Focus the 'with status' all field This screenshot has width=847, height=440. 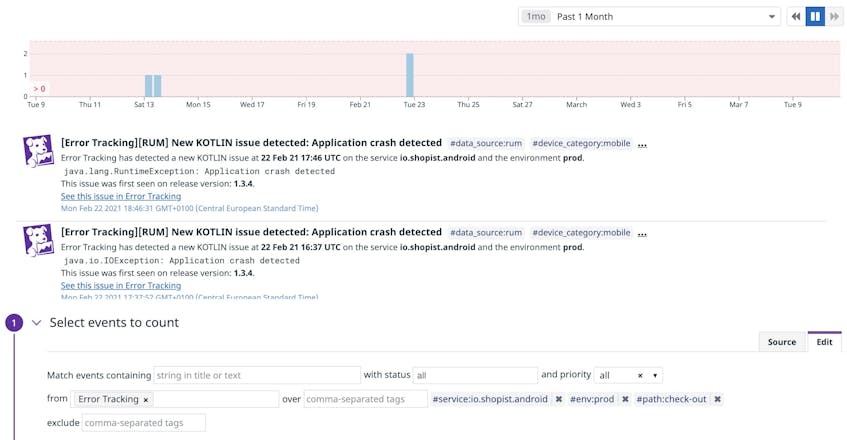475,375
